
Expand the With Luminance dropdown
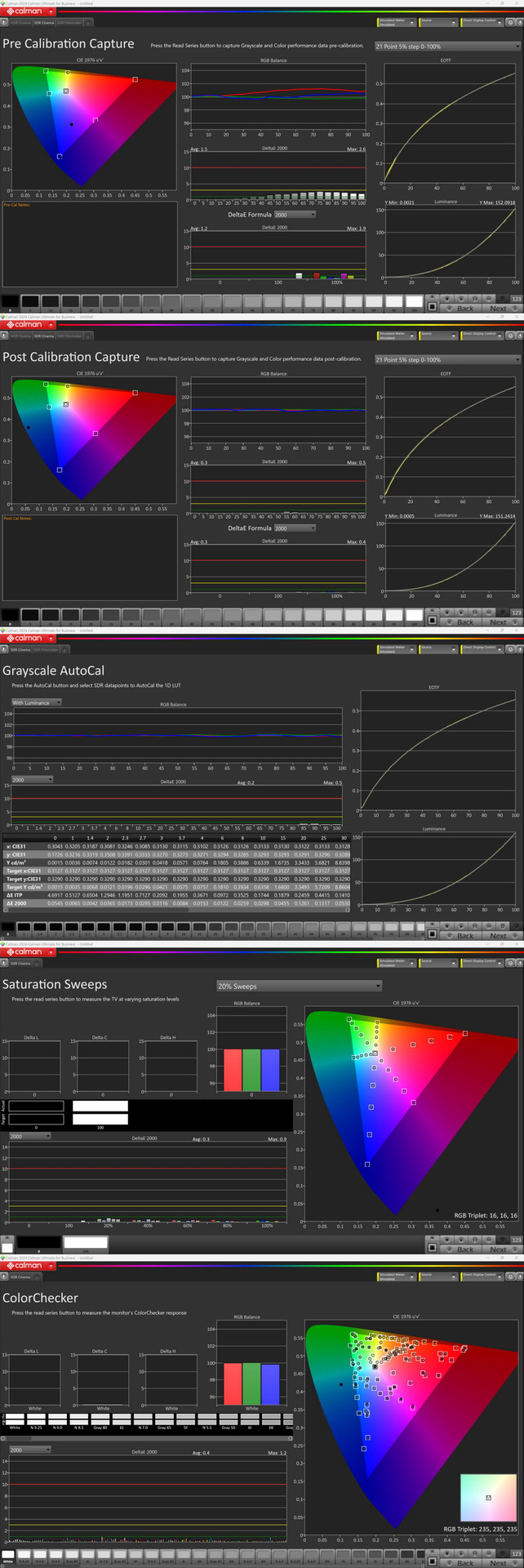point(36,702)
